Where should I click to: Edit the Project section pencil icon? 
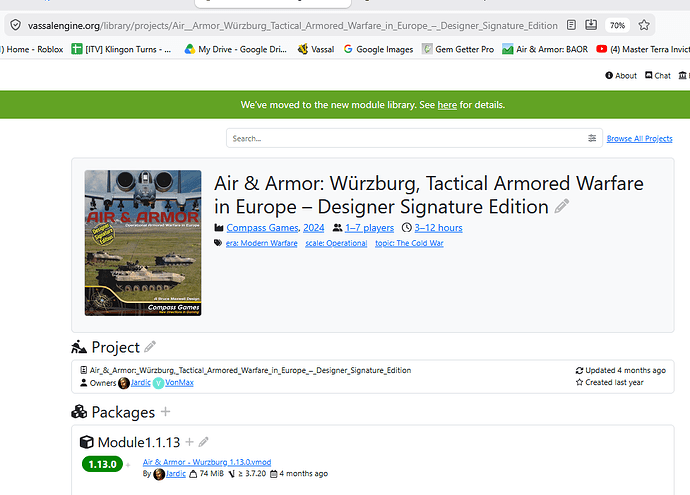point(150,347)
